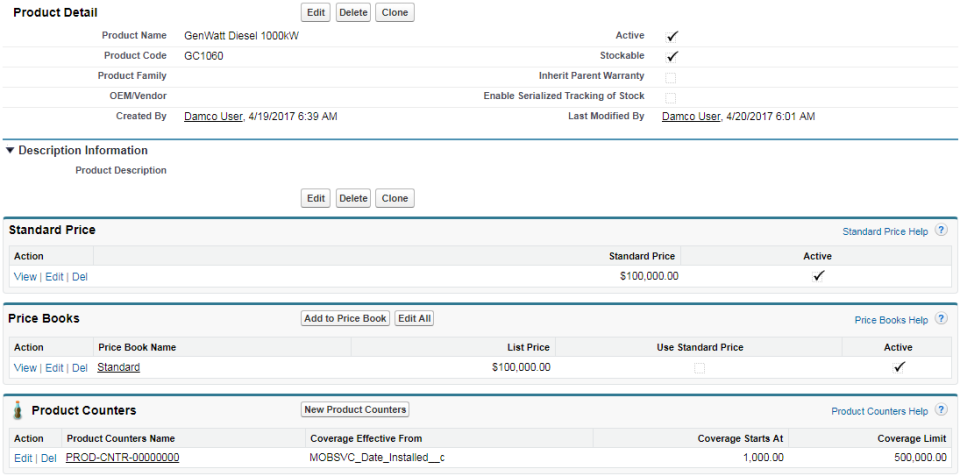
Task: Click Del link in the Standard Price row
Action: [x=80, y=277]
